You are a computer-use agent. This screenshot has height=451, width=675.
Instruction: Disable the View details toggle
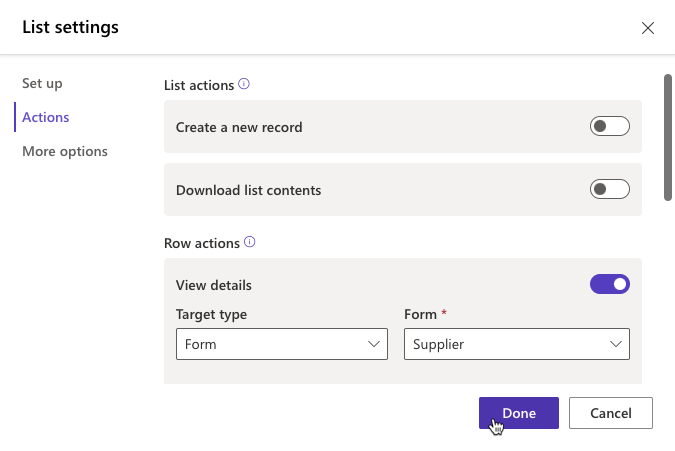(610, 284)
